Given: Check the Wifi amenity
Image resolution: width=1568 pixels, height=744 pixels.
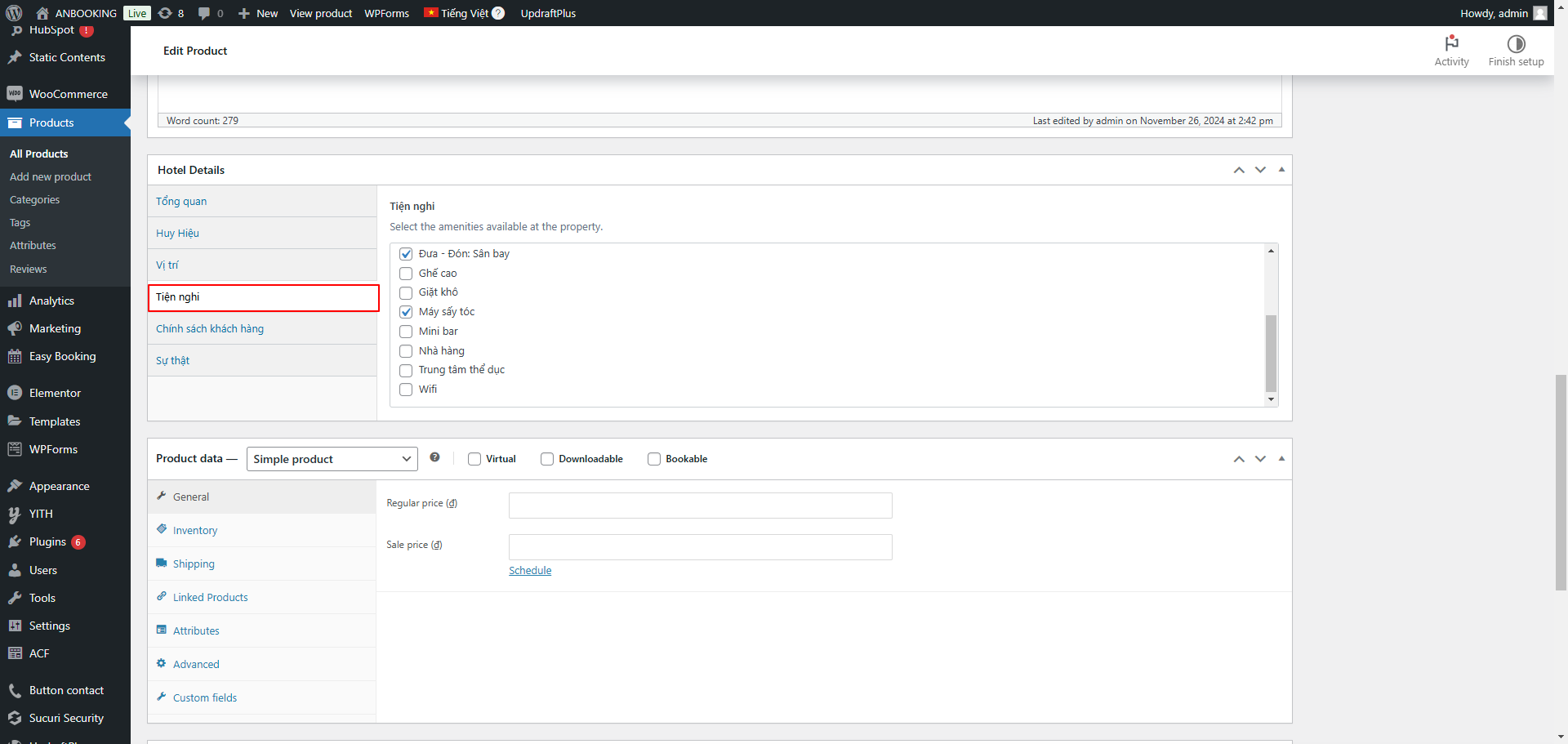Looking at the screenshot, I should pos(406,390).
